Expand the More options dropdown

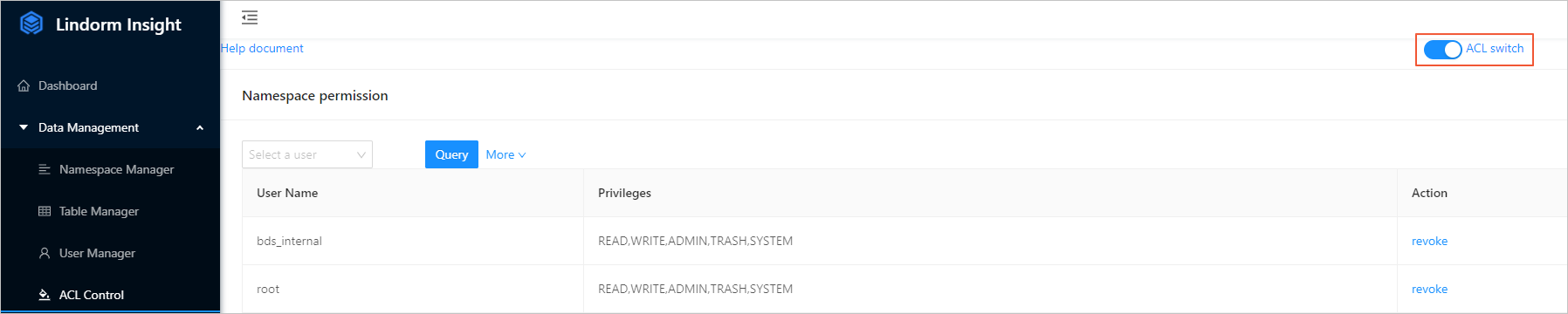(506, 154)
